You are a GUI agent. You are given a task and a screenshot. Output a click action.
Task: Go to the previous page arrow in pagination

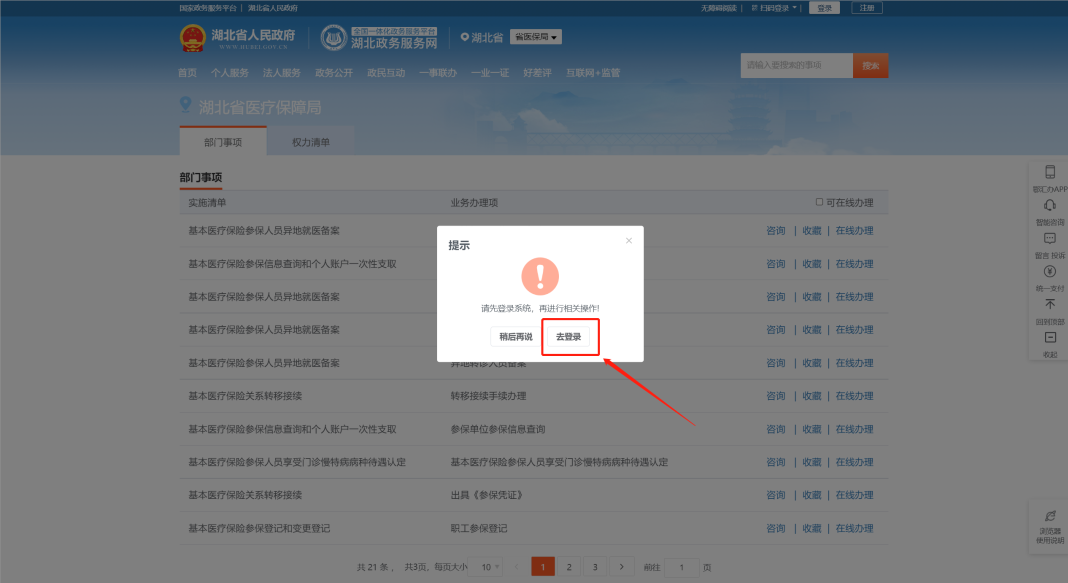coord(516,567)
